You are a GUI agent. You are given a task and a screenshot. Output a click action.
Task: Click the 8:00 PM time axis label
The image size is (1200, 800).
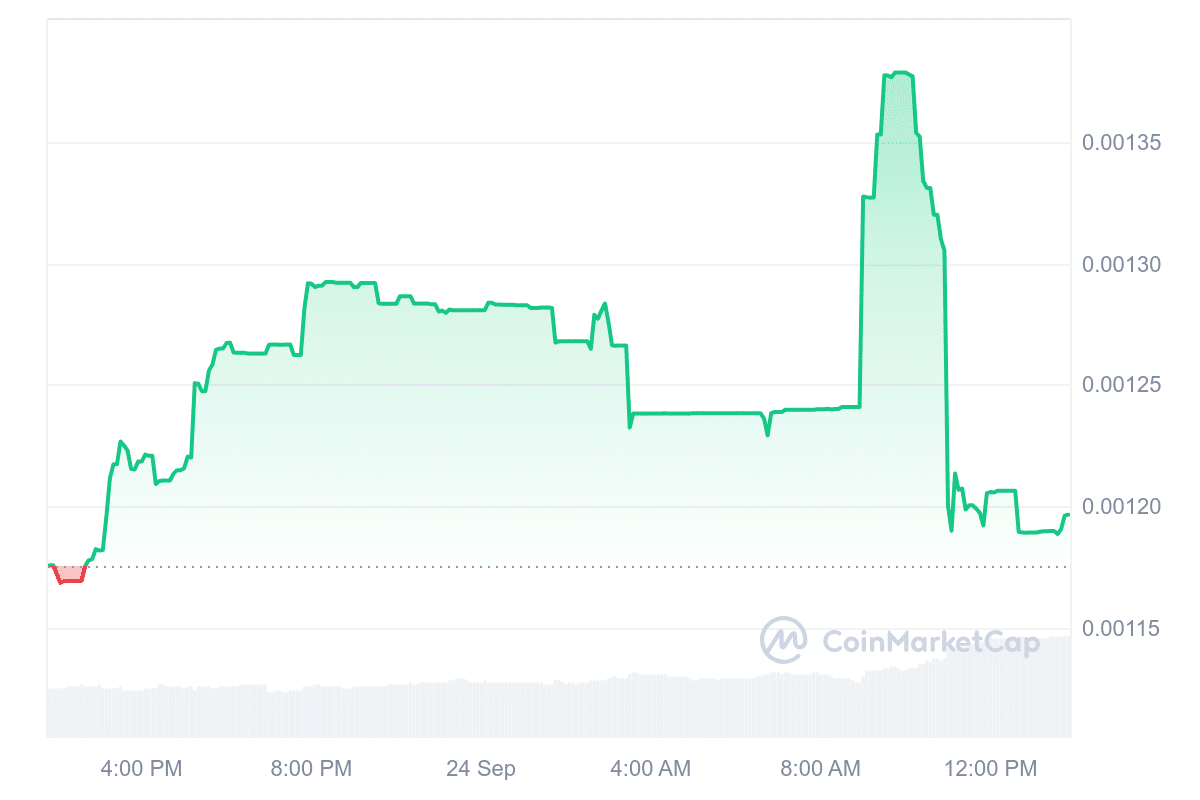pyautogui.click(x=311, y=769)
